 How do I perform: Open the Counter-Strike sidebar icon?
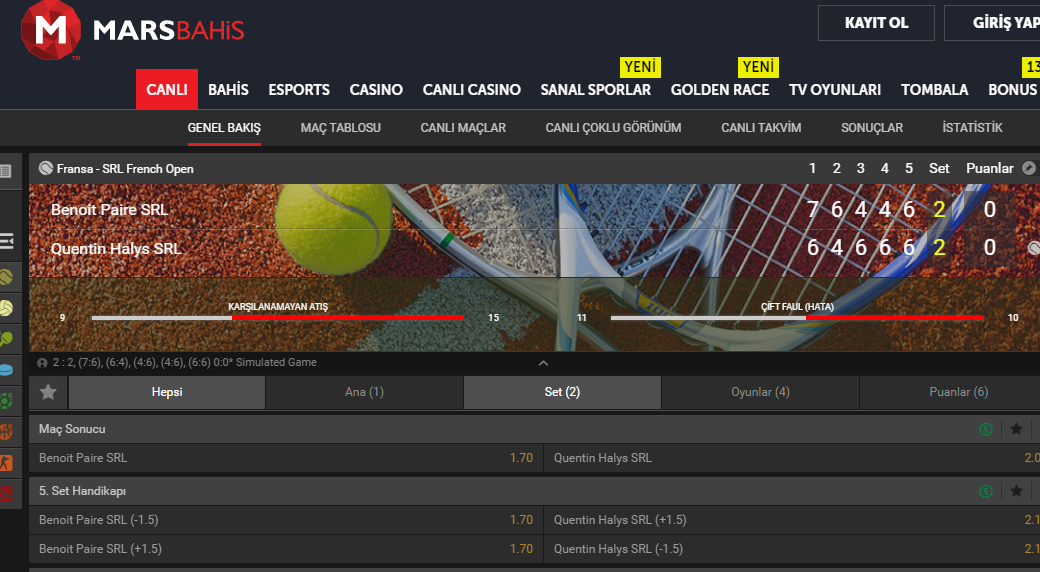[x=7, y=463]
